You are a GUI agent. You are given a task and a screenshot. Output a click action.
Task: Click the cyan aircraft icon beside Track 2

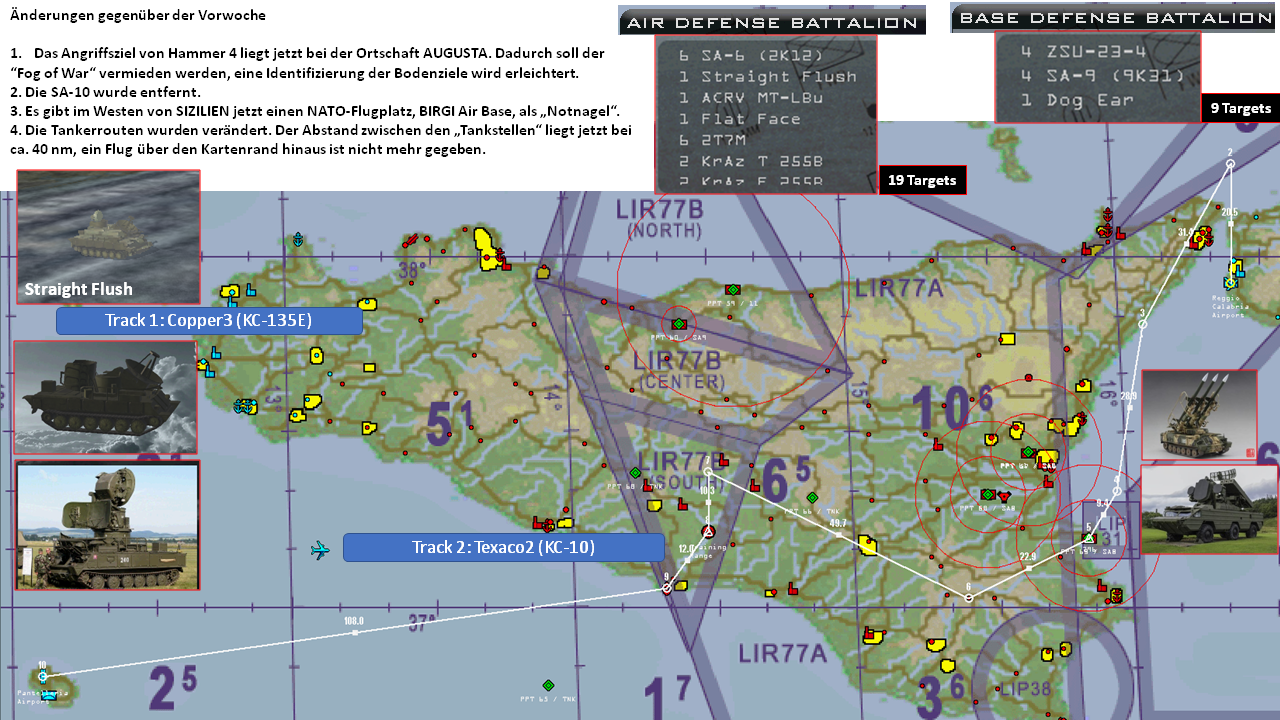tap(320, 550)
